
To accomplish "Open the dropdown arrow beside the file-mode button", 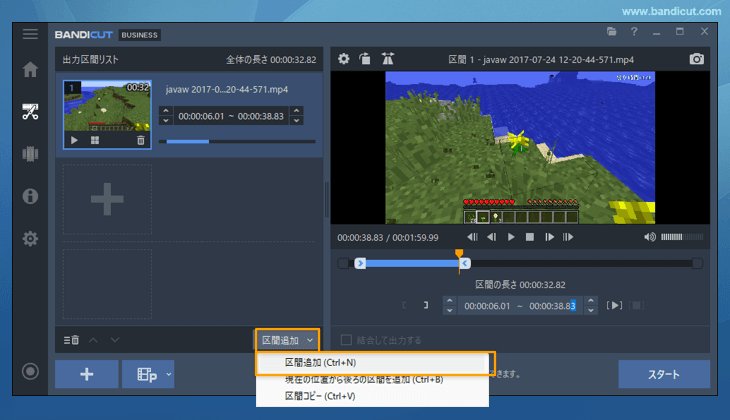I will 169,374.
